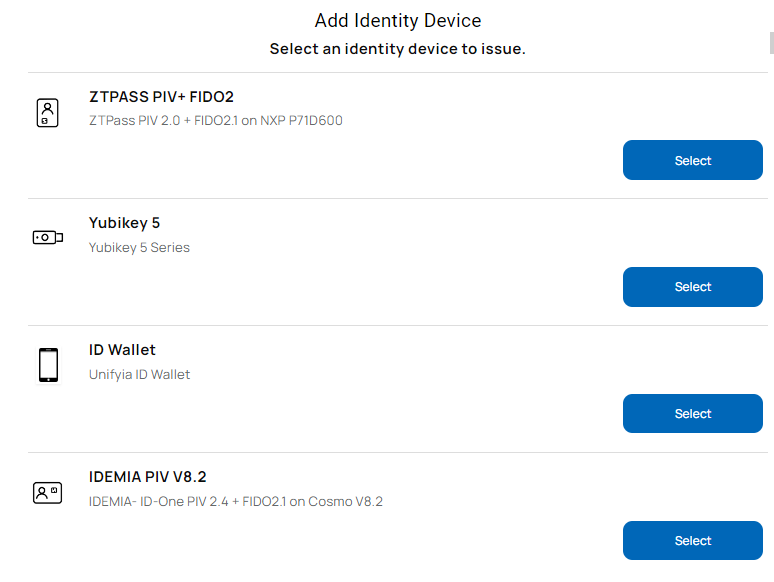Click the 'Select an identity device to issue' subtitle
The width and height of the screenshot is (774, 582).
tap(397, 49)
